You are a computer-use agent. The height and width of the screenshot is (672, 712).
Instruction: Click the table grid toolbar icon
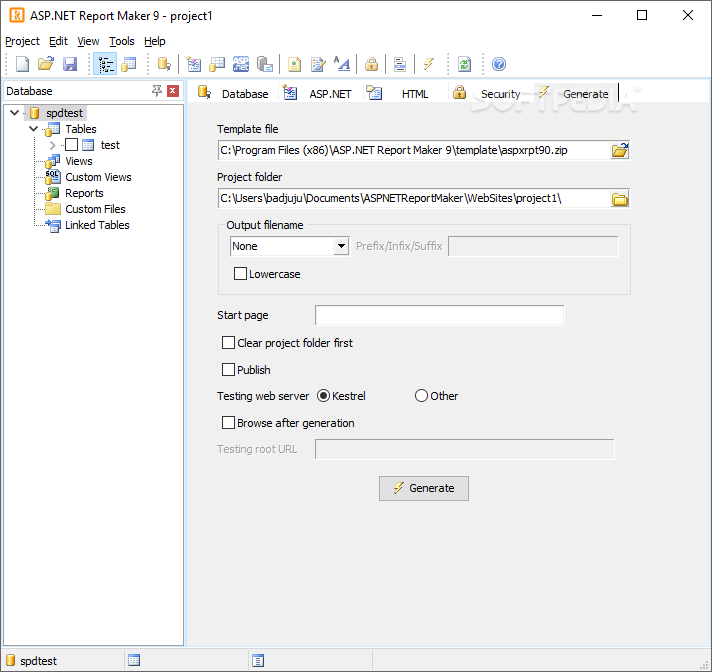point(217,64)
